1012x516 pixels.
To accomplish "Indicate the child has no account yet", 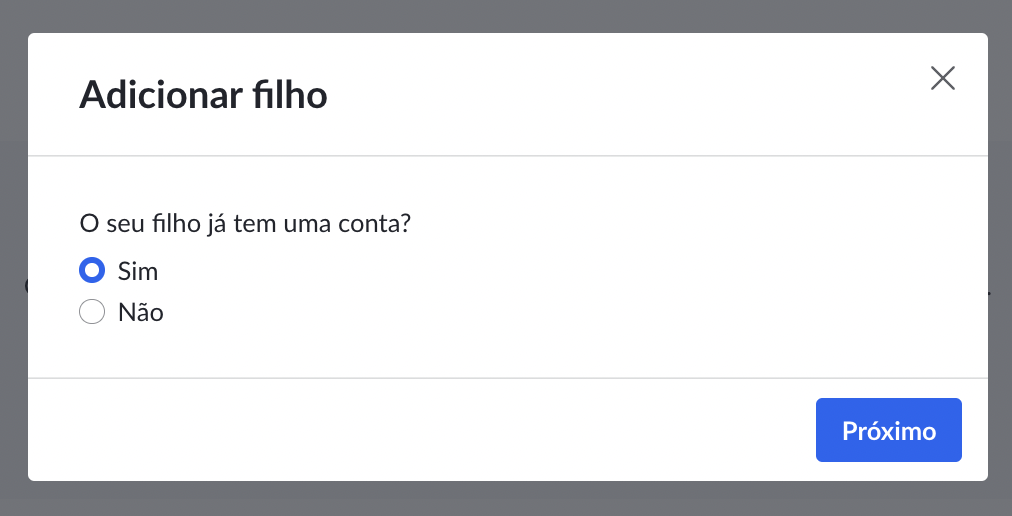I will coord(92,312).
